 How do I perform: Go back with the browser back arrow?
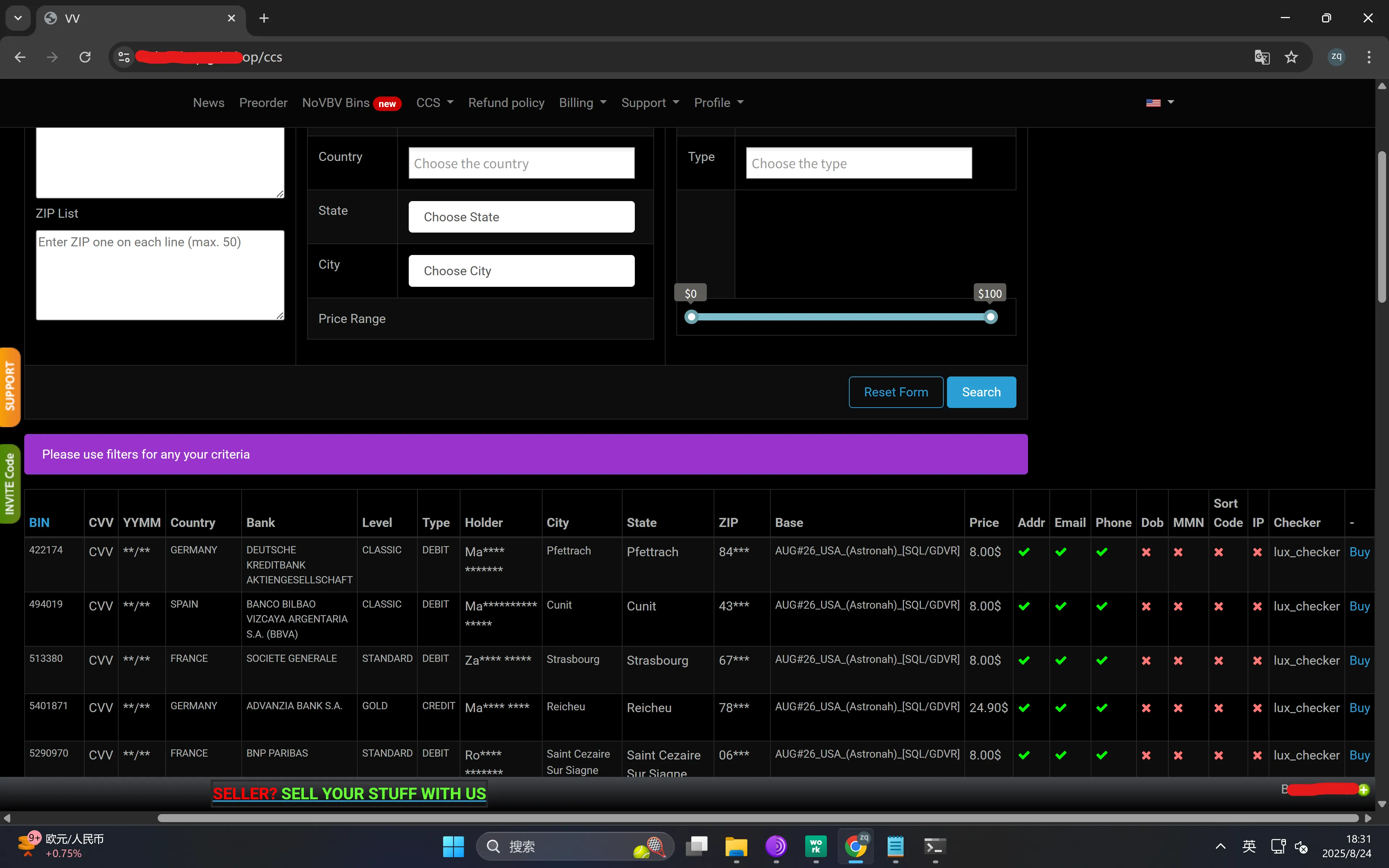[20, 57]
